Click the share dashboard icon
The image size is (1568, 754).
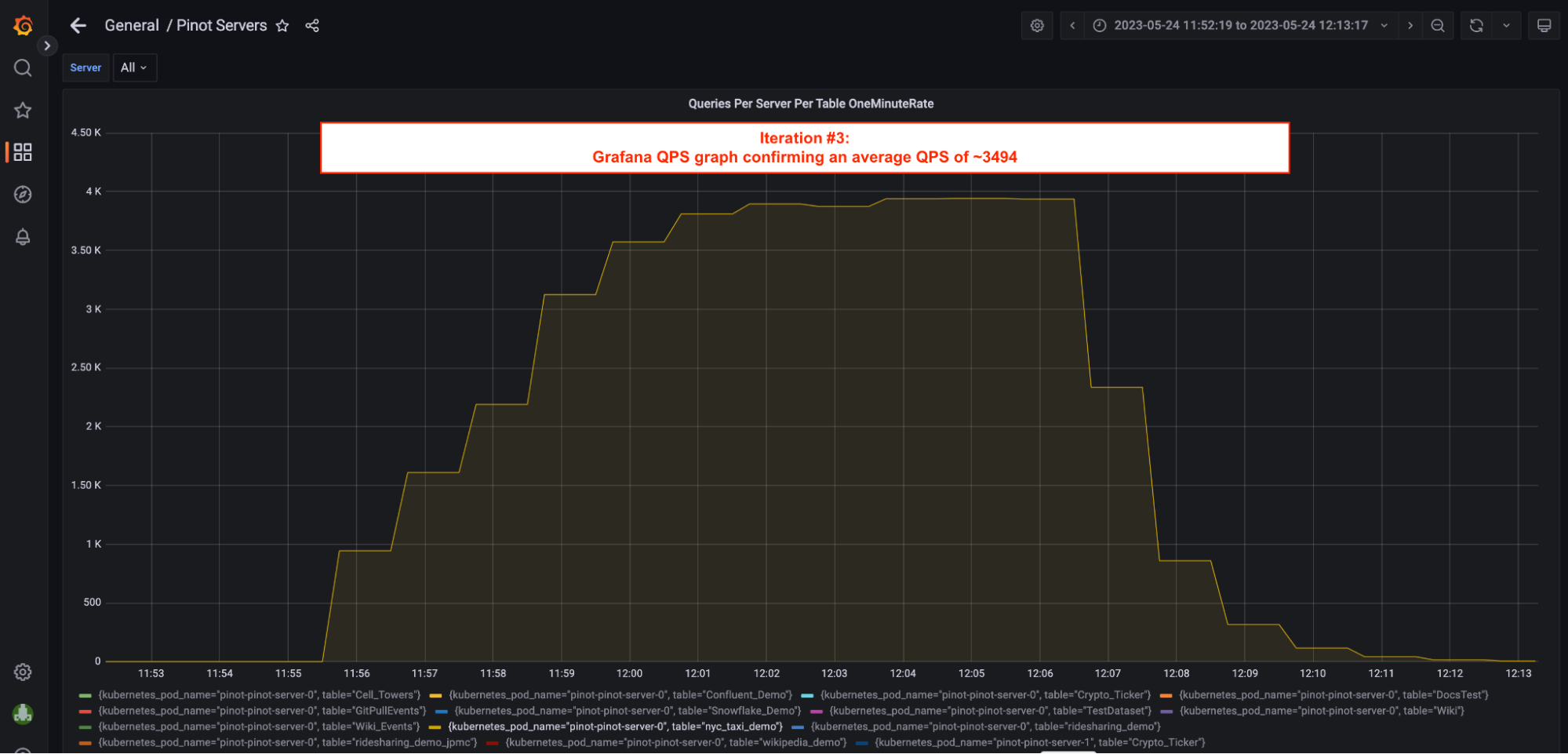(x=312, y=25)
